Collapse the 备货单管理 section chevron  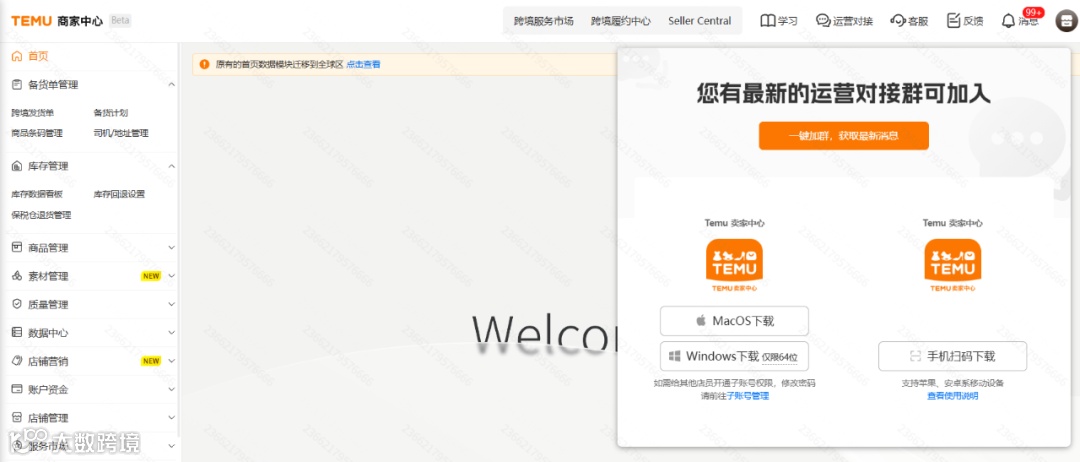click(x=172, y=85)
